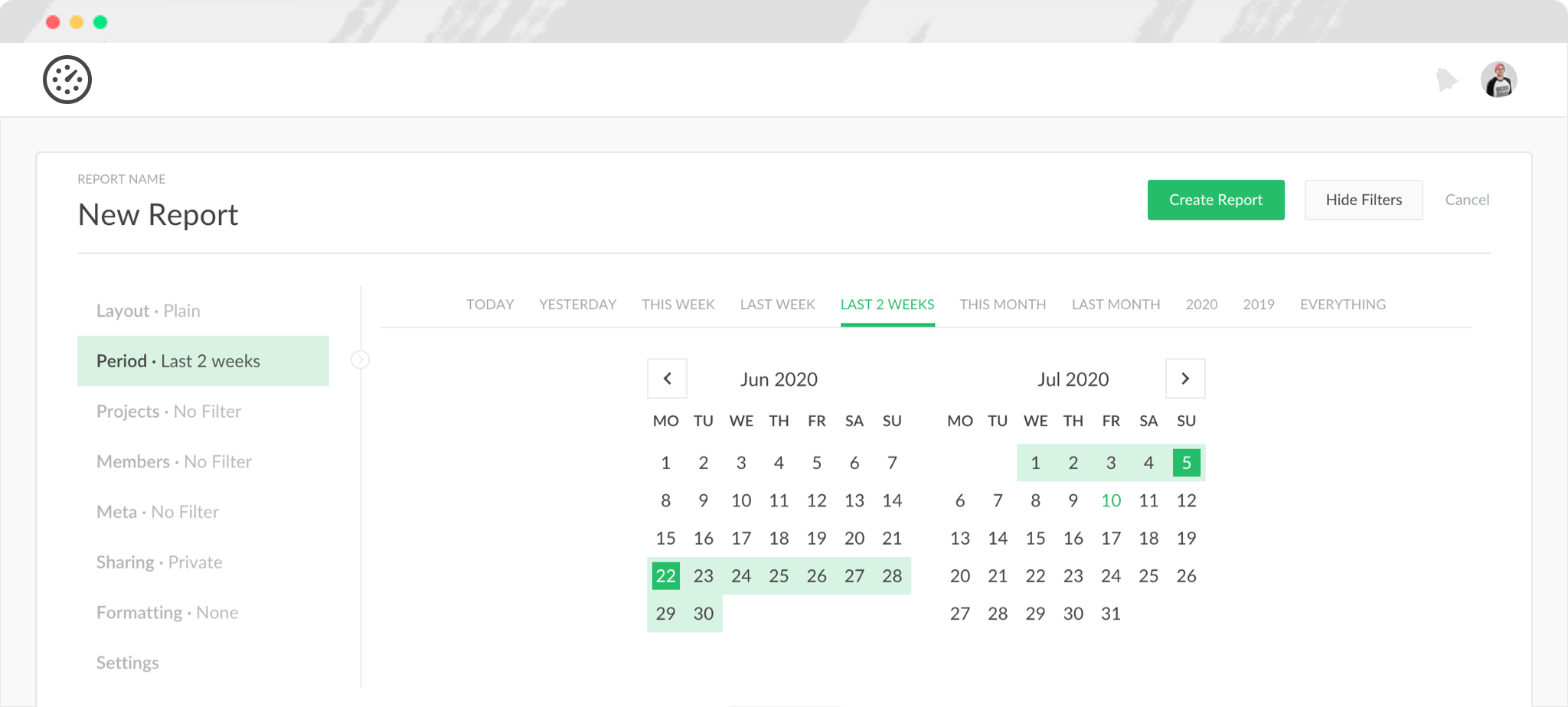
Task: Change Sharing from Private
Action: click(x=158, y=562)
